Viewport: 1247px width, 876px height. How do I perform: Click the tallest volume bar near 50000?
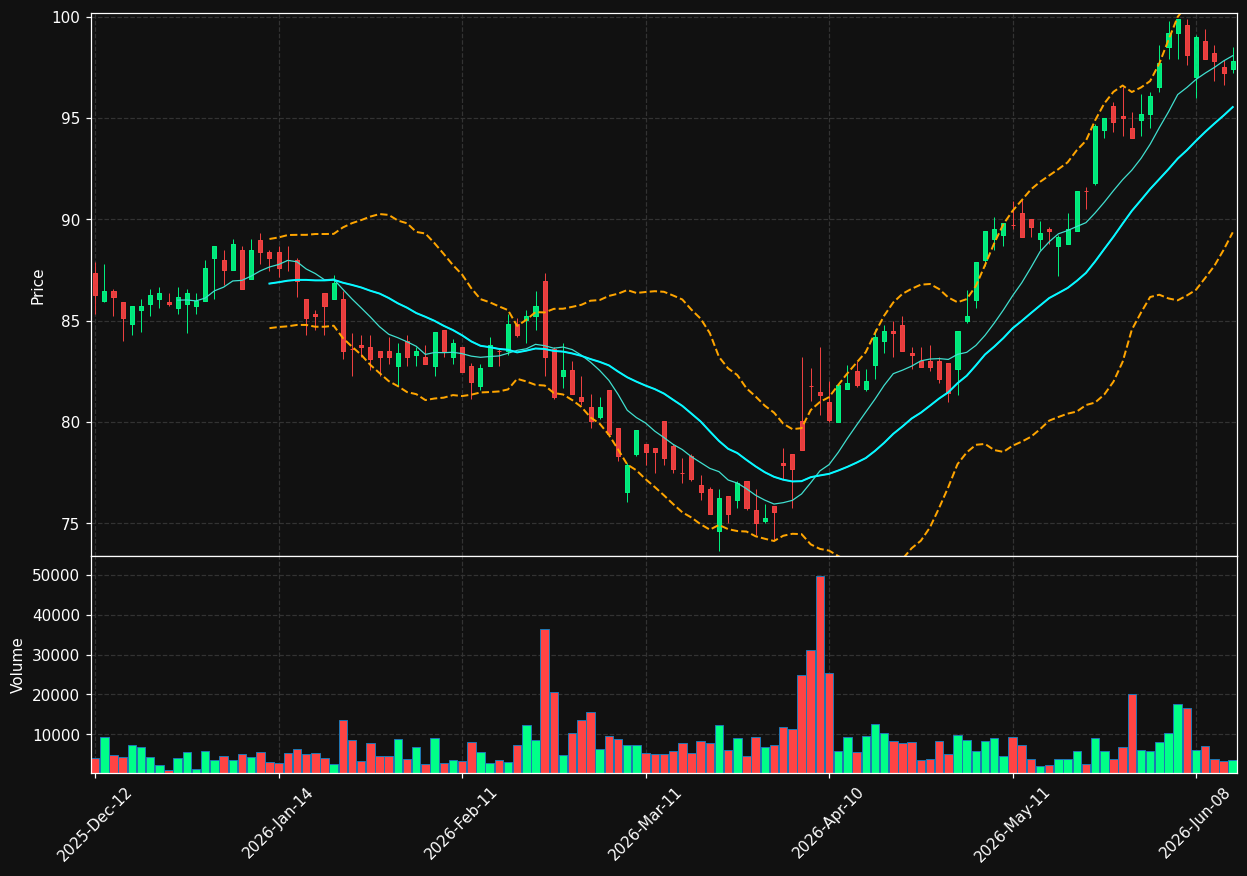[x=820, y=675]
